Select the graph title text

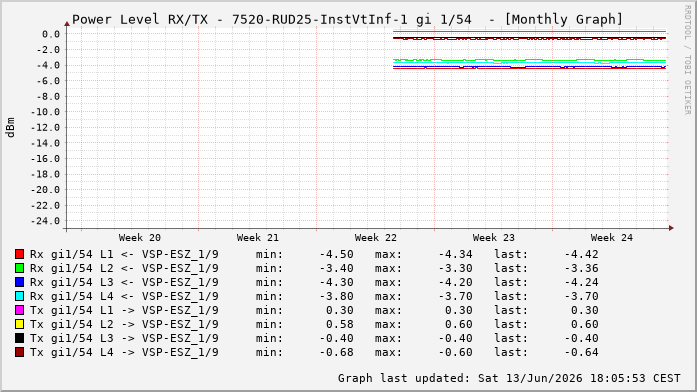pos(348,20)
